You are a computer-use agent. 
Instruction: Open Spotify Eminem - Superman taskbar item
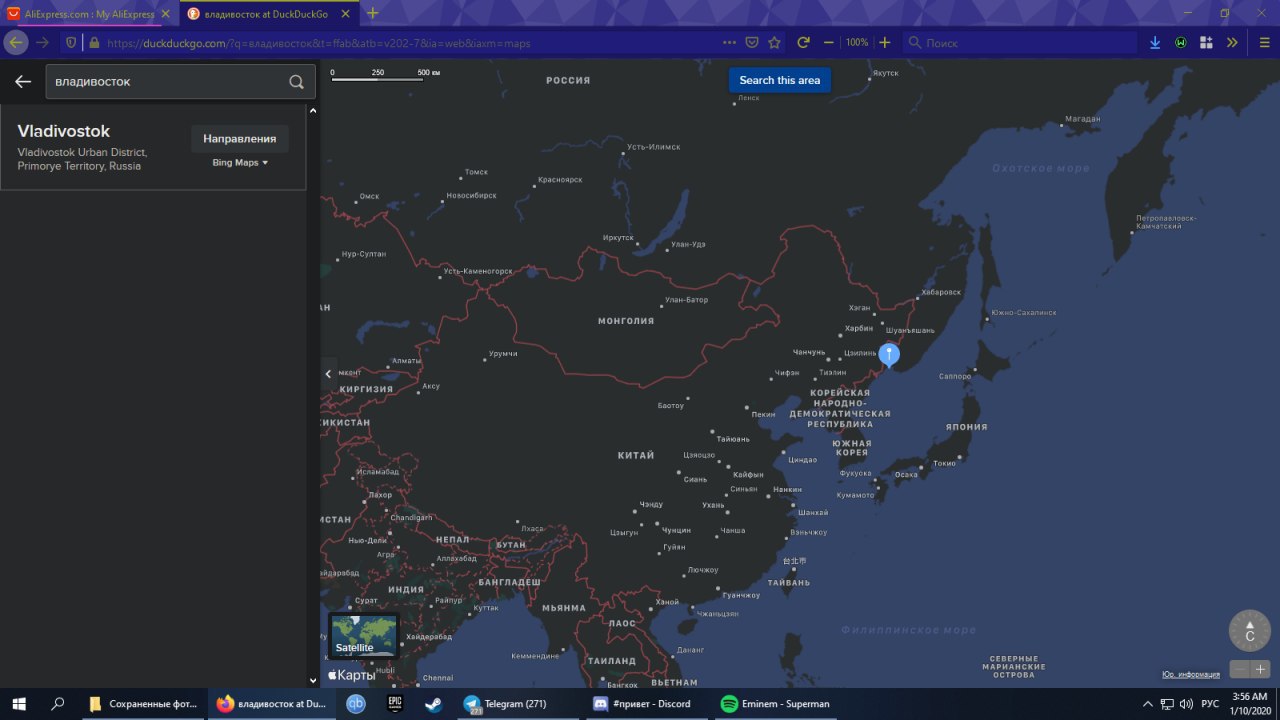click(775, 704)
